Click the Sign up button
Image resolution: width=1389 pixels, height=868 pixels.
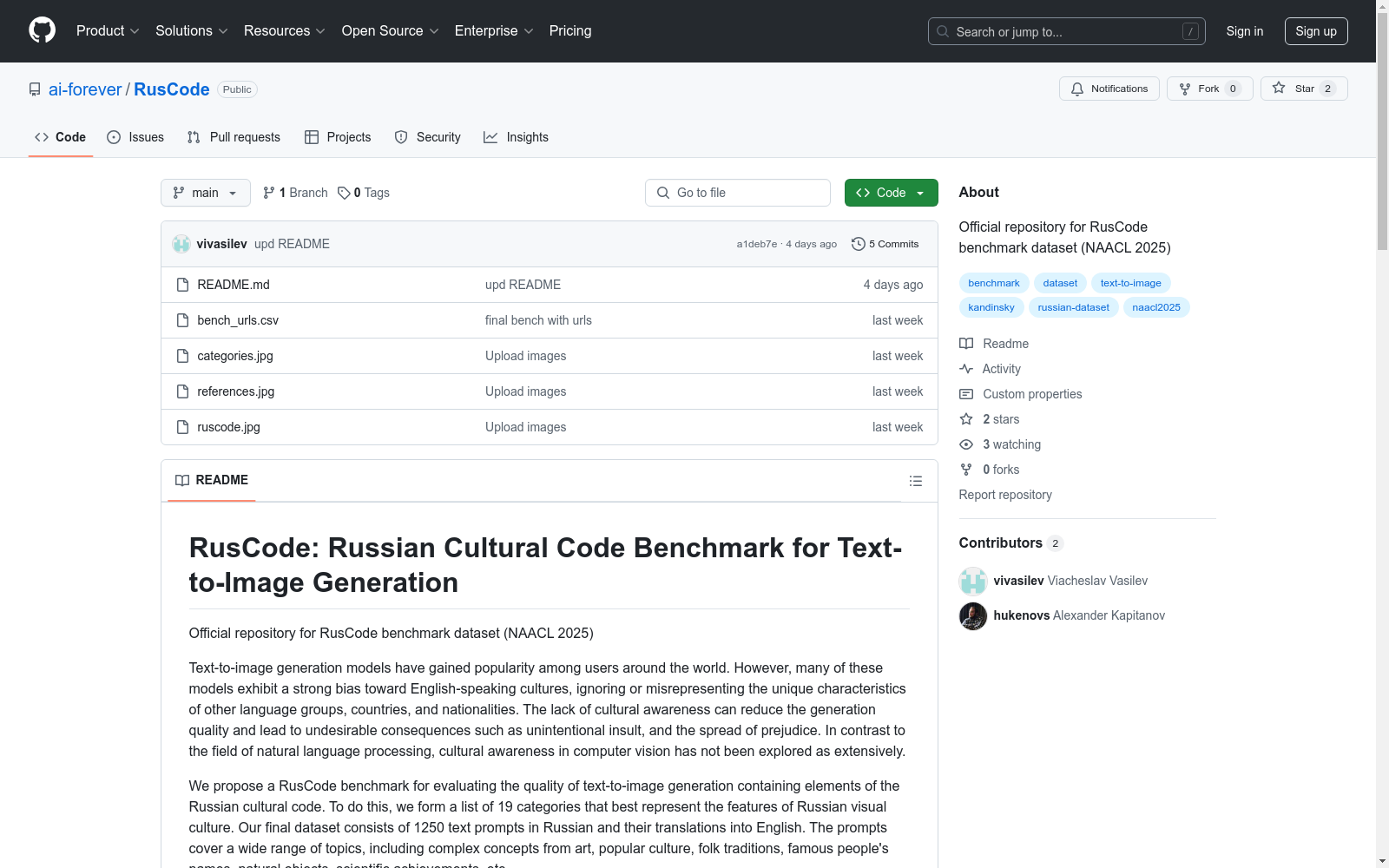[x=1316, y=31]
